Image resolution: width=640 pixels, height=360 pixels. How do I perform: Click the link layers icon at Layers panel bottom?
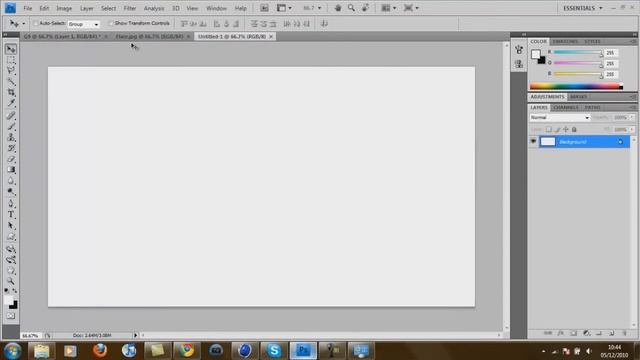pos(548,333)
